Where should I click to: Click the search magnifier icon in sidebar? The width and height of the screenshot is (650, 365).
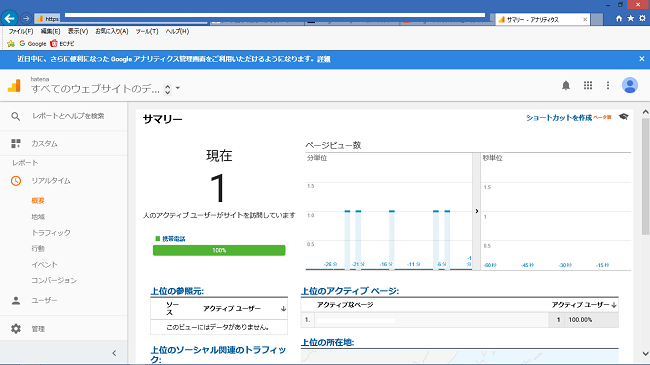[15, 116]
